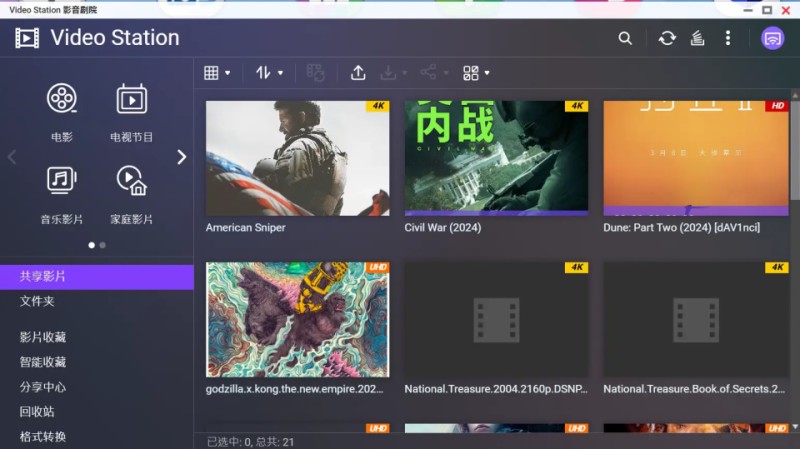Click the purple streaming cast icon
The height and width of the screenshot is (449, 800).
(772, 38)
